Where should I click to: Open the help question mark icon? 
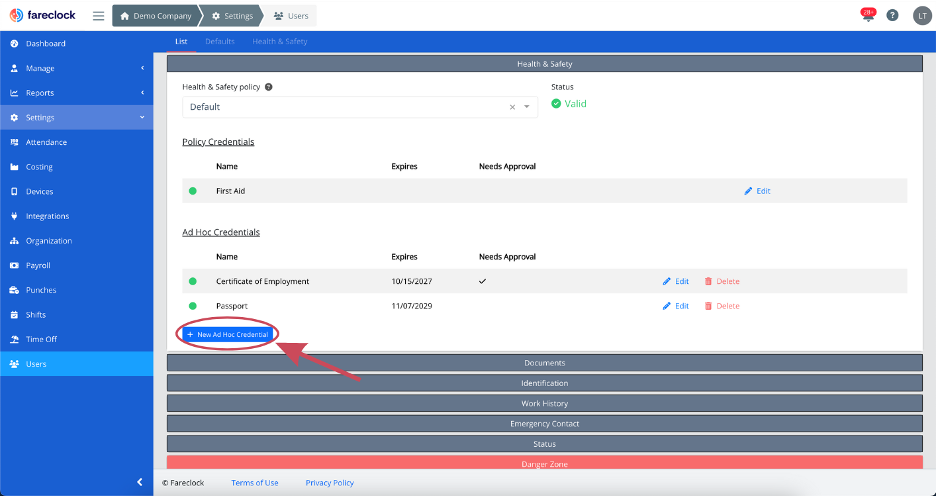tap(892, 16)
